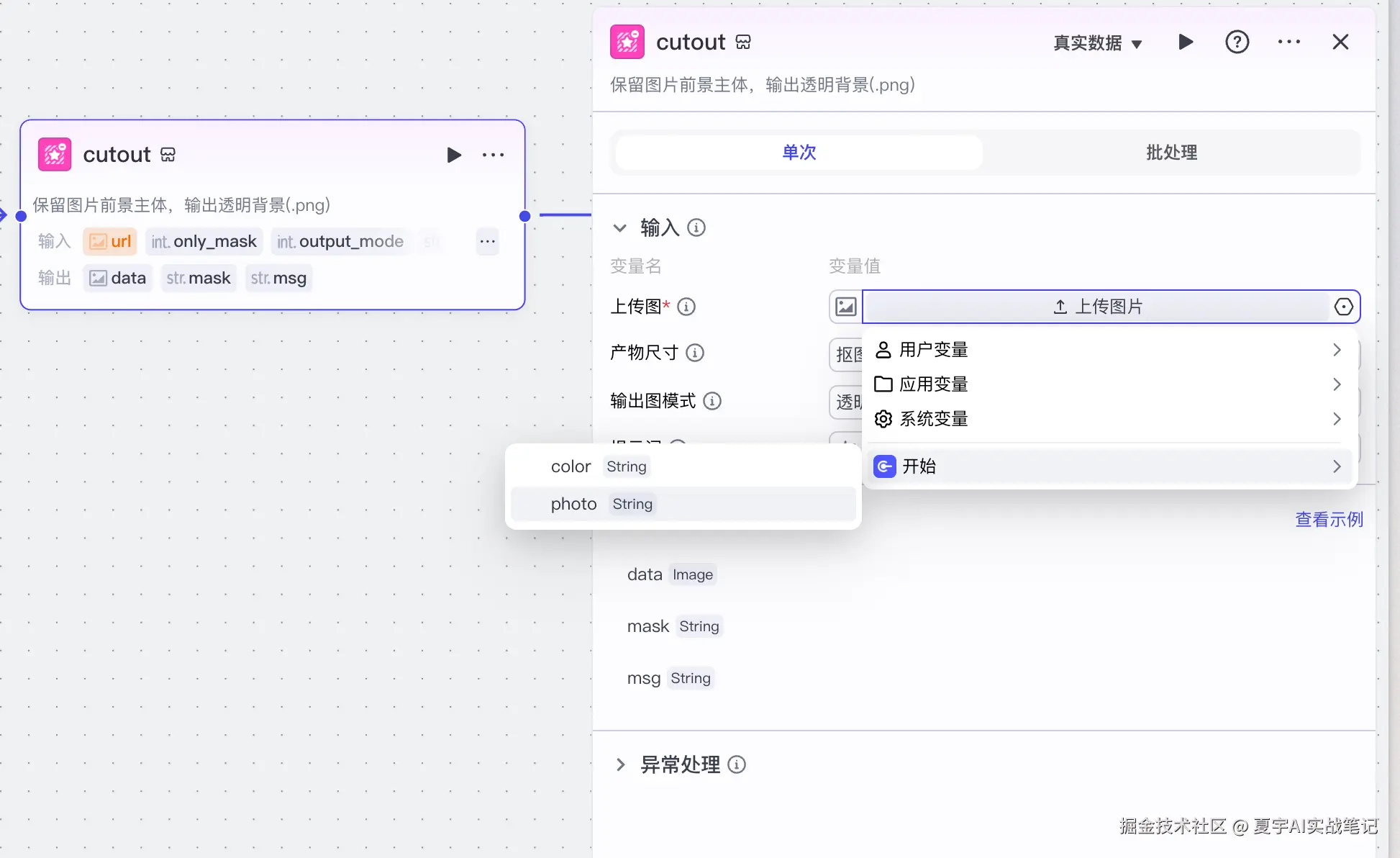Click the badge icon beside cutout node title
Screen dimensions: 1400x858
tap(168, 155)
